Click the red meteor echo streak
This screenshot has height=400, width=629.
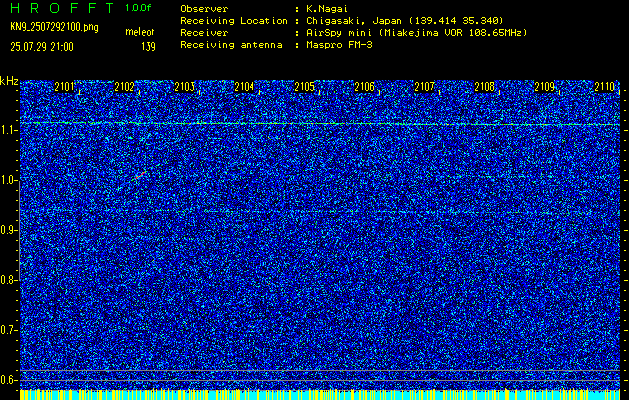[x=140, y=175]
